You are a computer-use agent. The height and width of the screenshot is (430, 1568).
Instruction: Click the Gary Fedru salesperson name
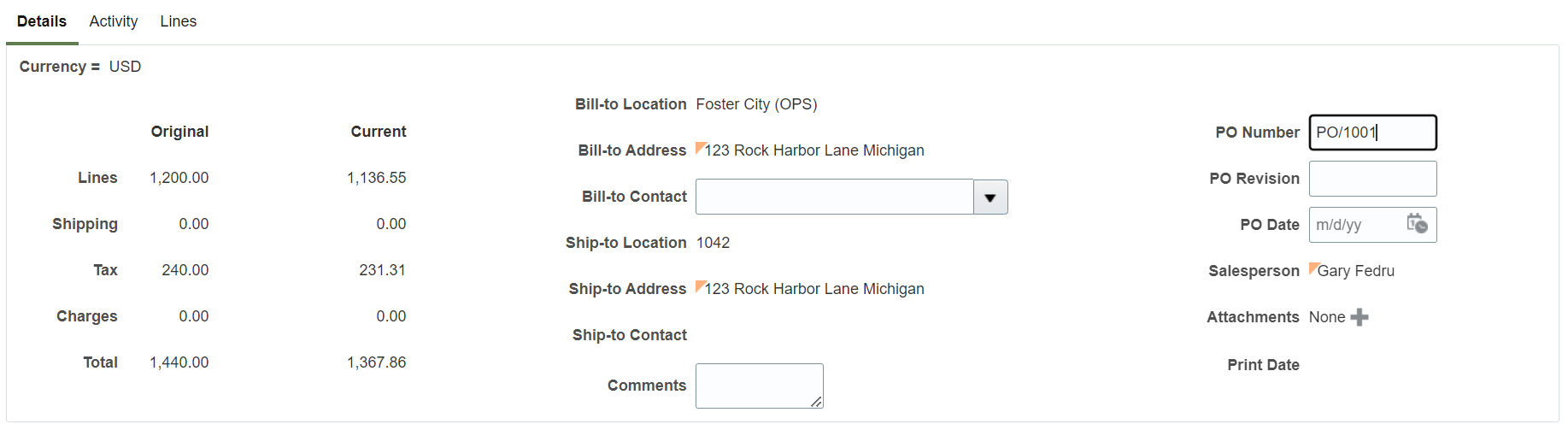click(1356, 271)
